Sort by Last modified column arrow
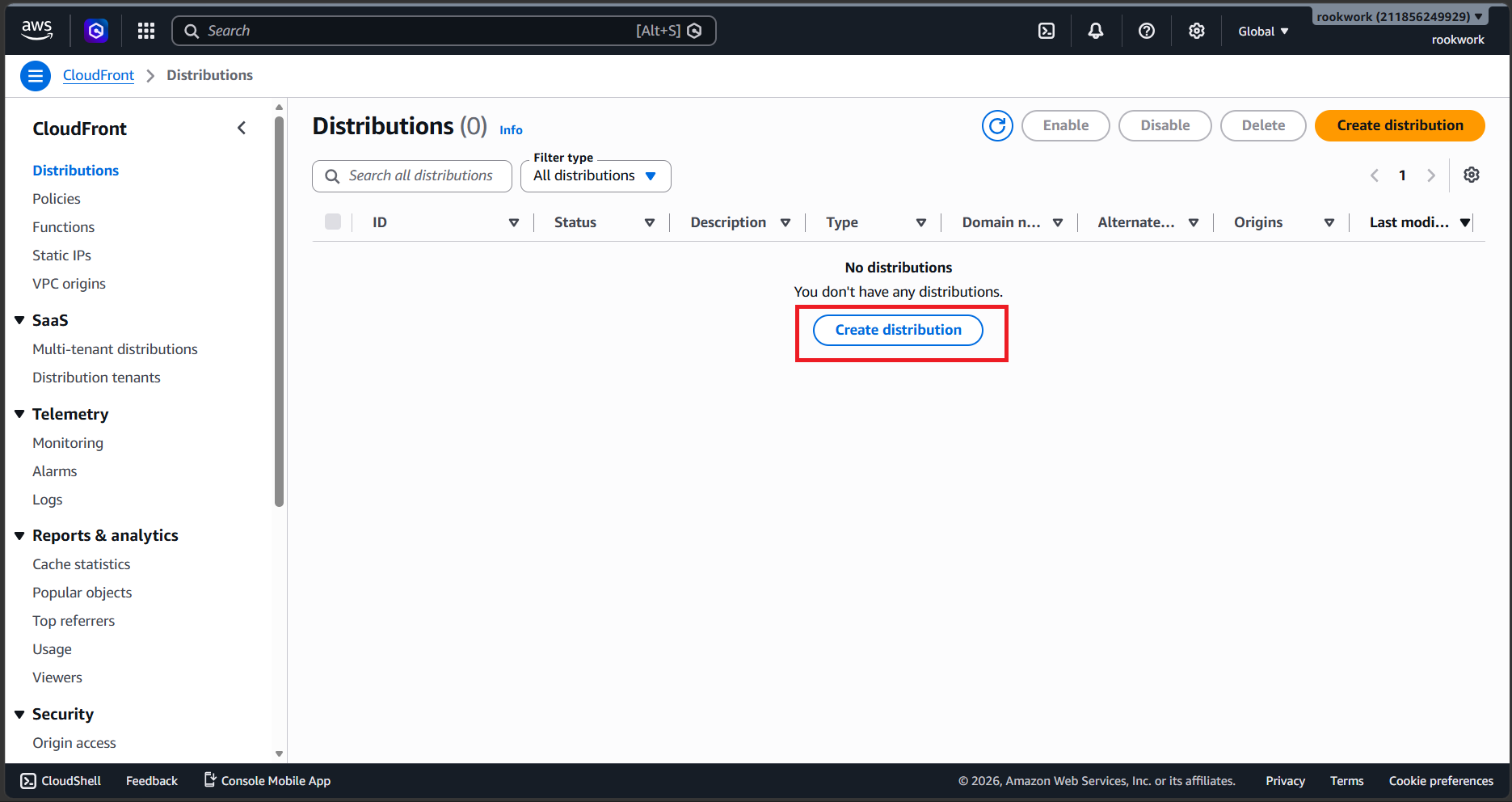1512x802 pixels. click(x=1464, y=222)
